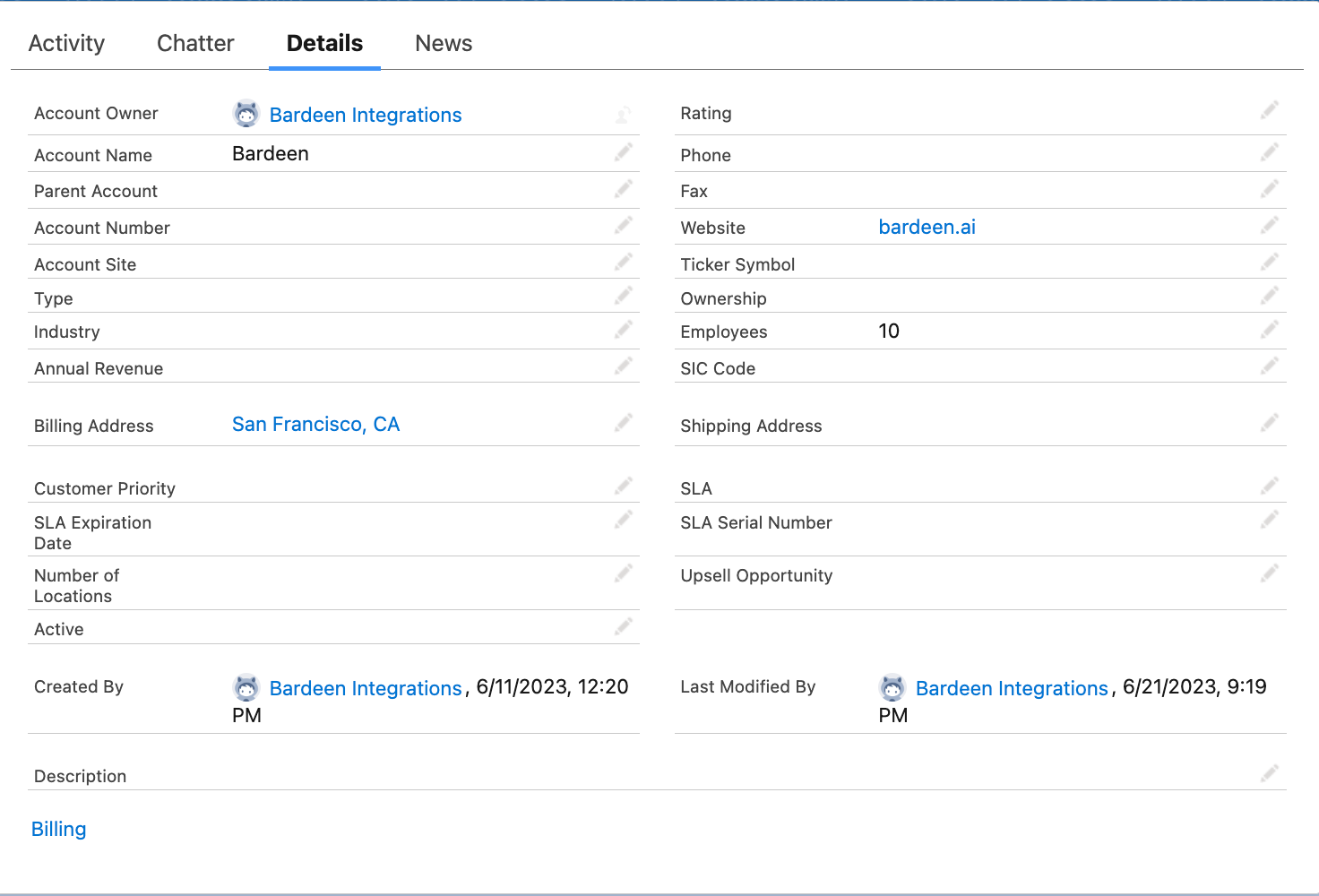The height and width of the screenshot is (896, 1319).
Task: Open Bardeen Integrations Account Owner link
Action: click(366, 115)
